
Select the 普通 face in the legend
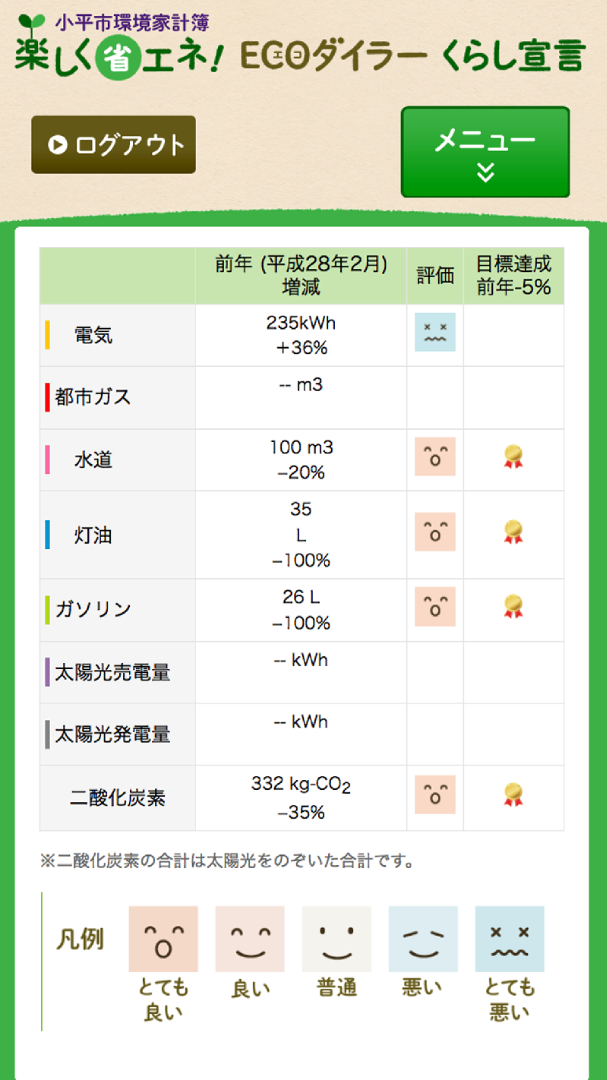pos(337,938)
